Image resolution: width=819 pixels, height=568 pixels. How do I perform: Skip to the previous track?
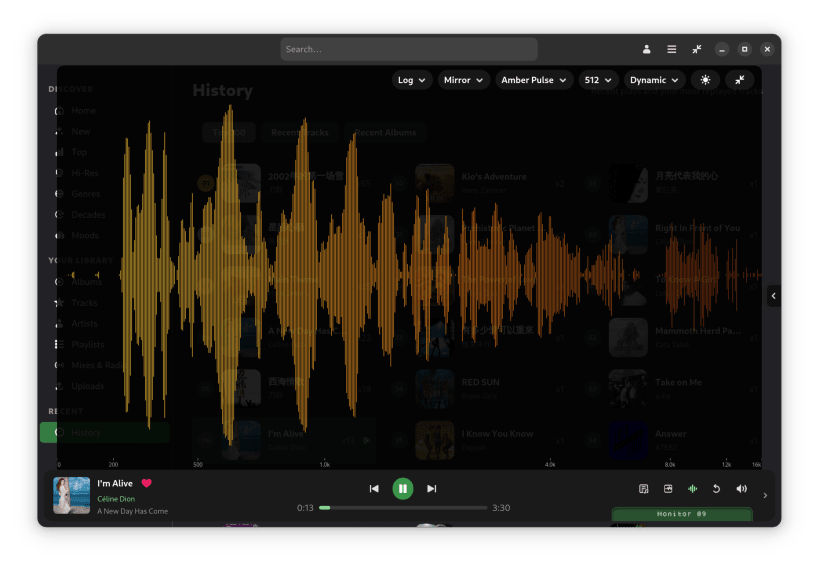[x=374, y=489]
